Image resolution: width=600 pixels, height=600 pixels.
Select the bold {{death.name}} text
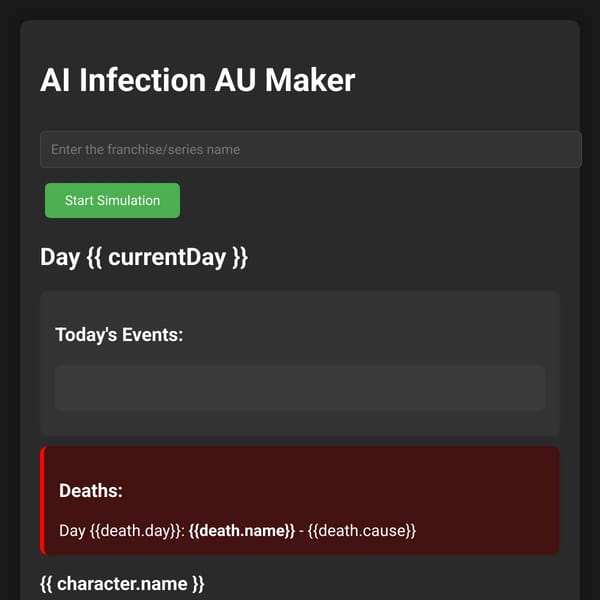pos(242,531)
